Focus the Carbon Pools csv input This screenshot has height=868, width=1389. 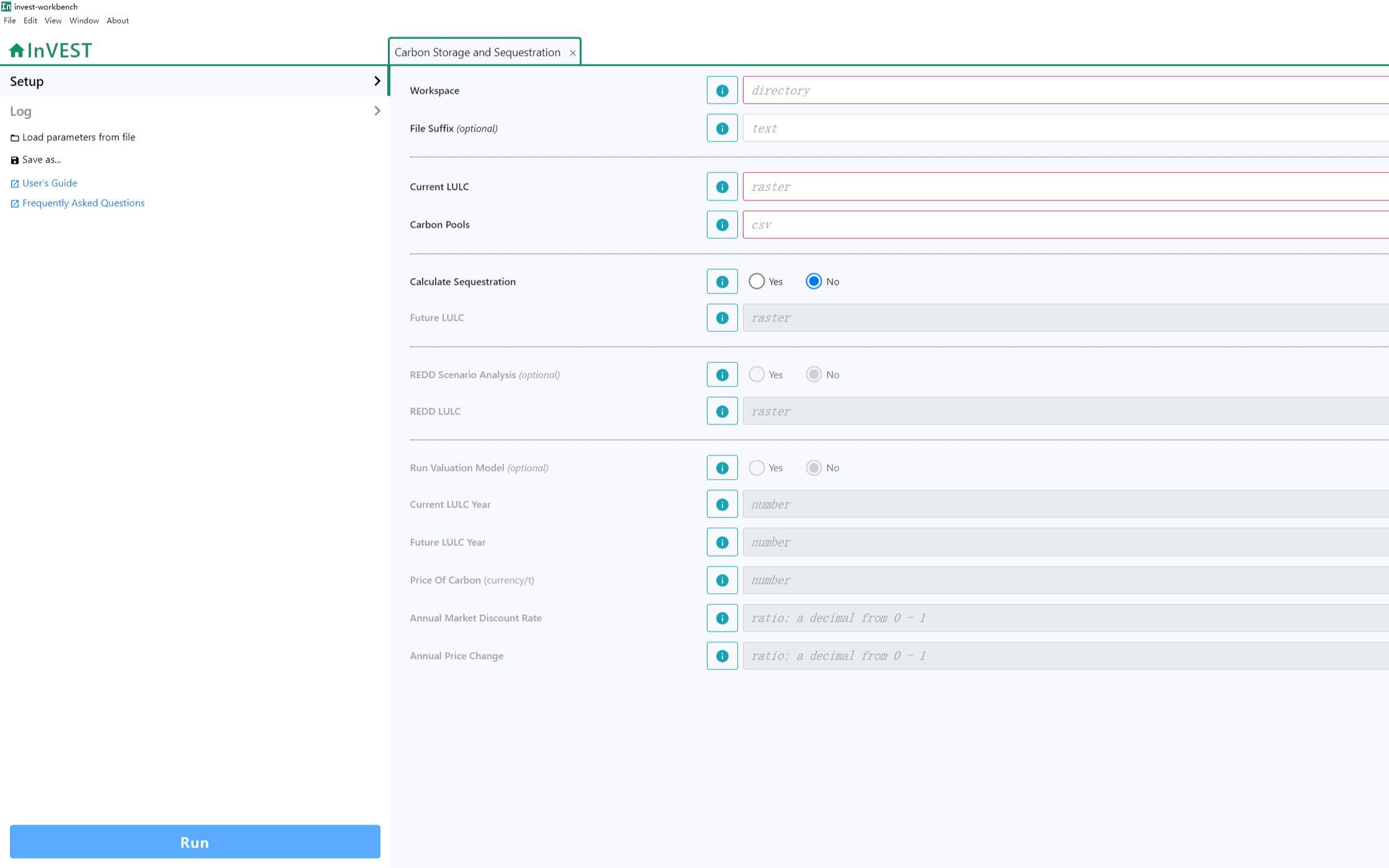[x=1065, y=225]
